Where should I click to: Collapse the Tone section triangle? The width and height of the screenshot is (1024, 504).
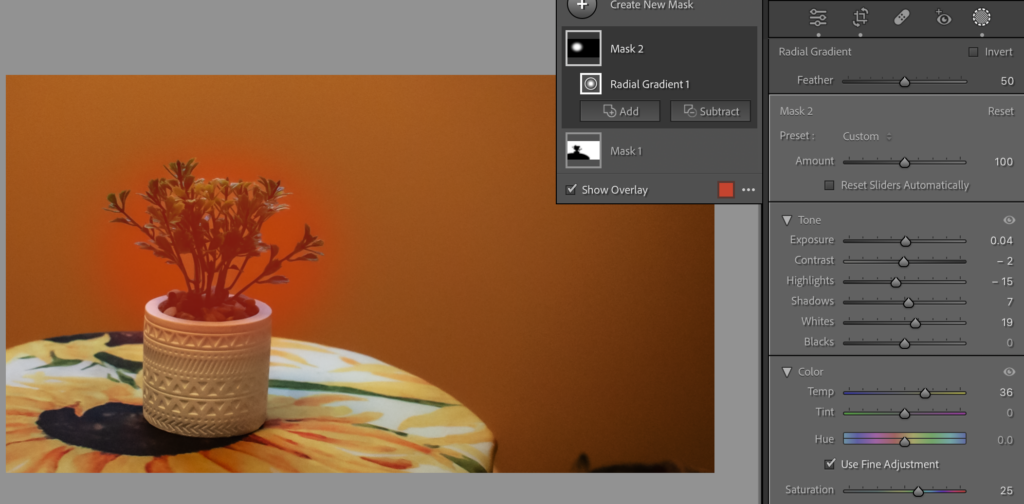(787, 221)
